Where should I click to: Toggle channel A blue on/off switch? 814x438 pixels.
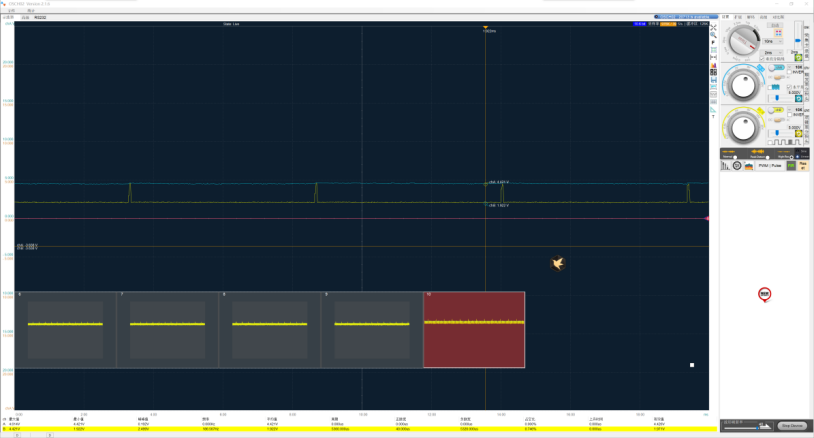click(x=777, y=67)
